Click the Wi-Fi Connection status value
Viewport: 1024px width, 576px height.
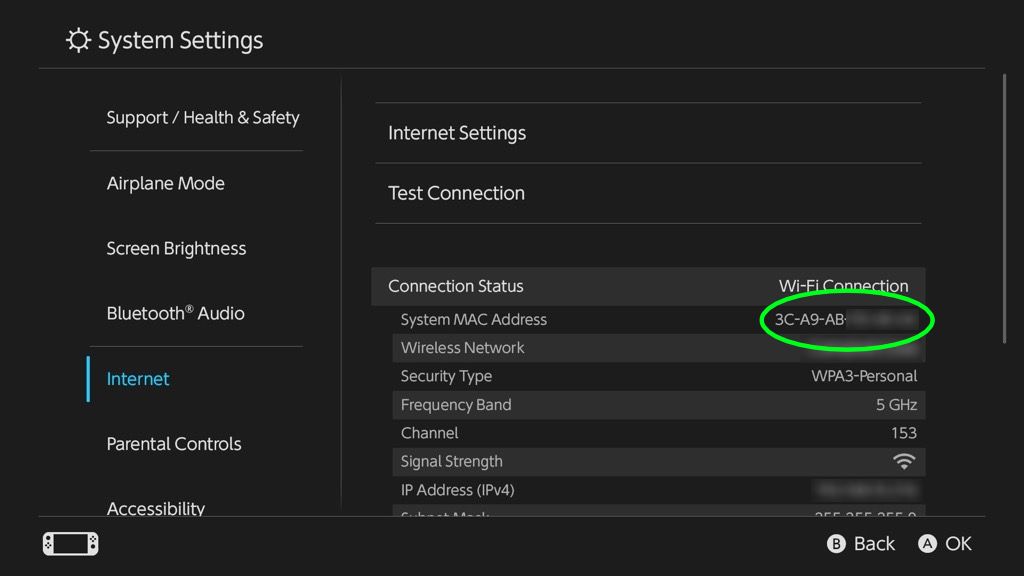tap(843, 286)
